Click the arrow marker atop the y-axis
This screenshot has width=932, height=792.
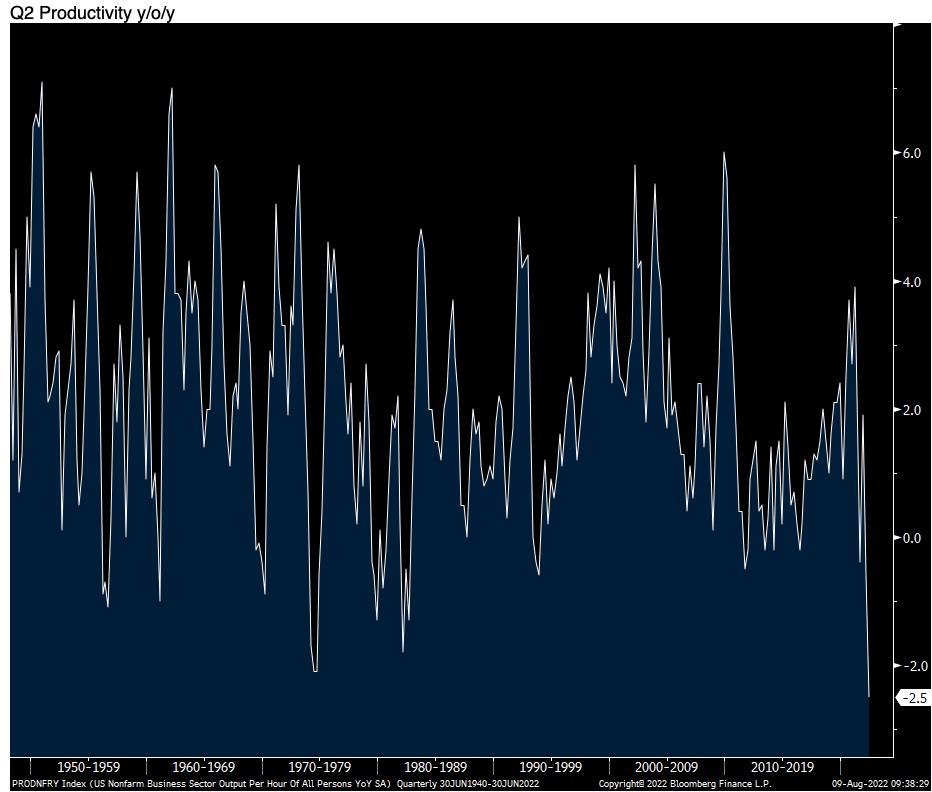pyautogui.click(x=897, y=22)
